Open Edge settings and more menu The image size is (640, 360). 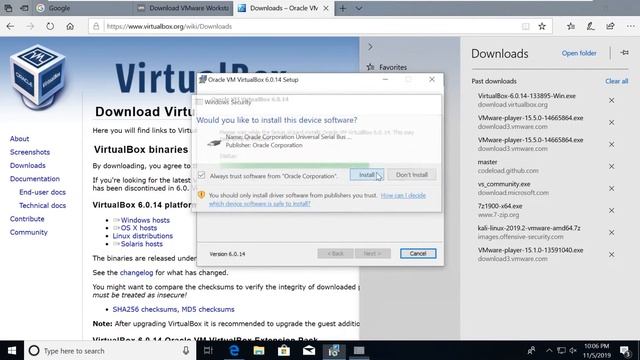tap(631, 27)
